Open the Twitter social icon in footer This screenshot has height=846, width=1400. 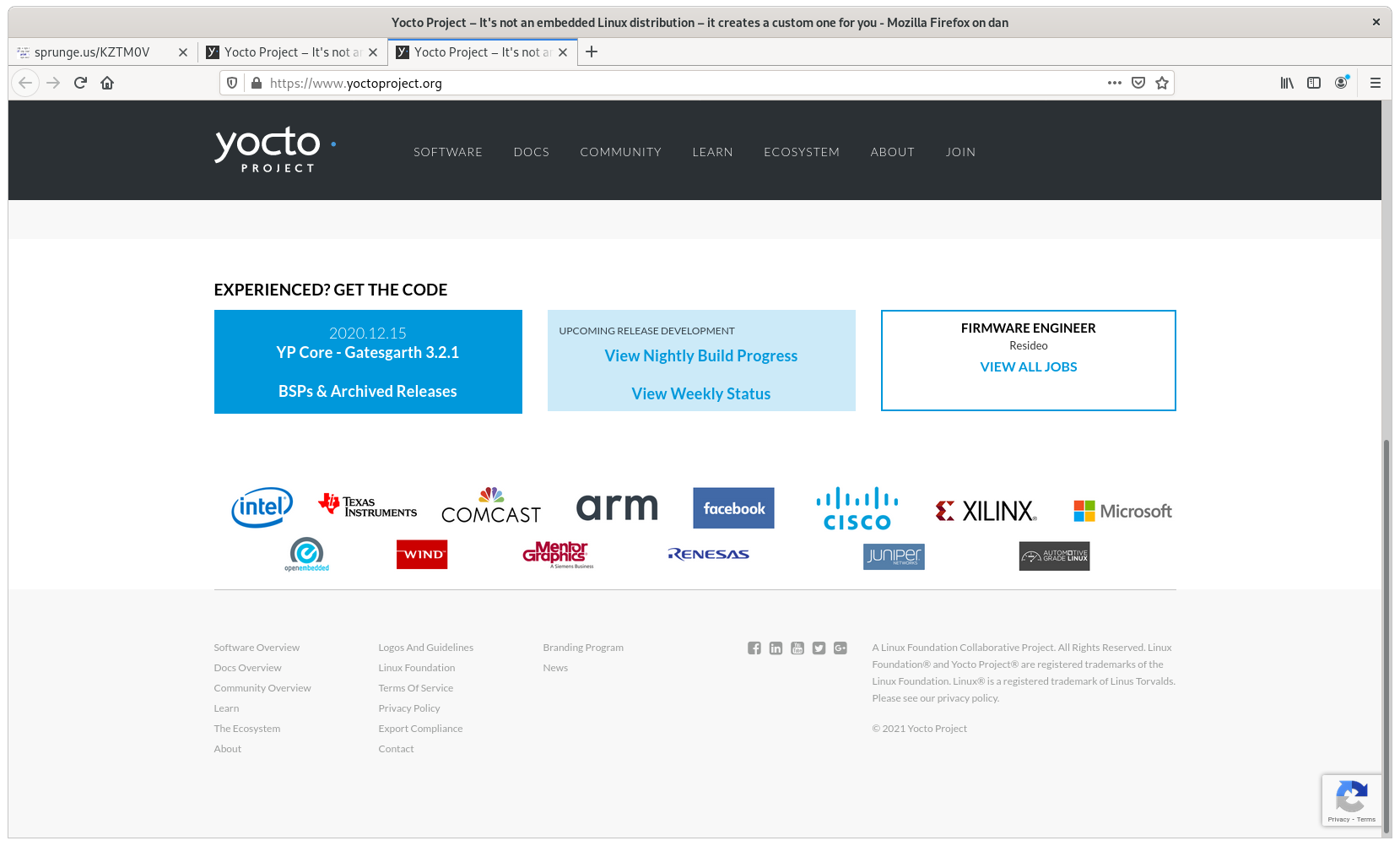[819, 648]
